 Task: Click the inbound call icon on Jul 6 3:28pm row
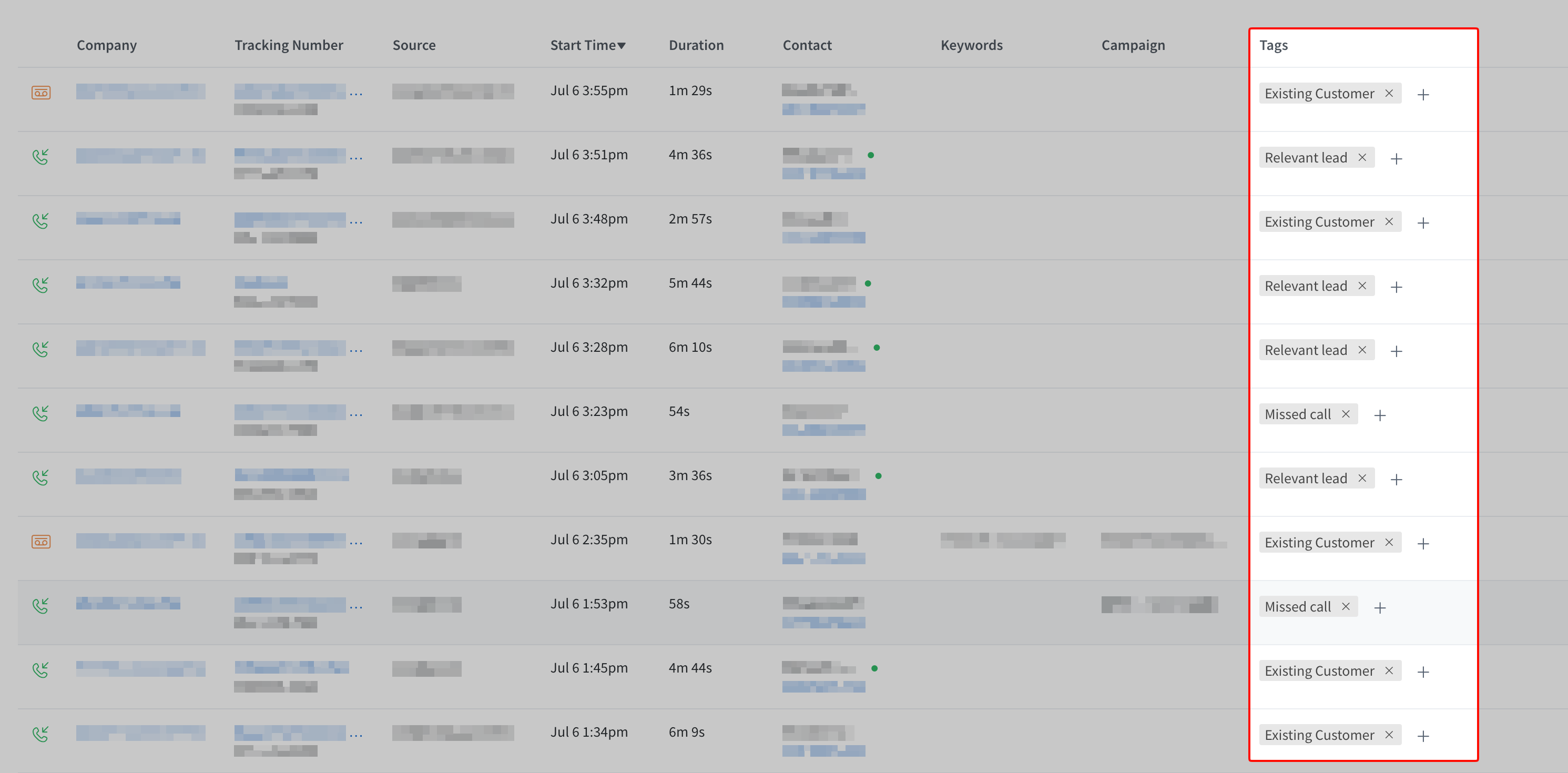click(x=41, y=349)
